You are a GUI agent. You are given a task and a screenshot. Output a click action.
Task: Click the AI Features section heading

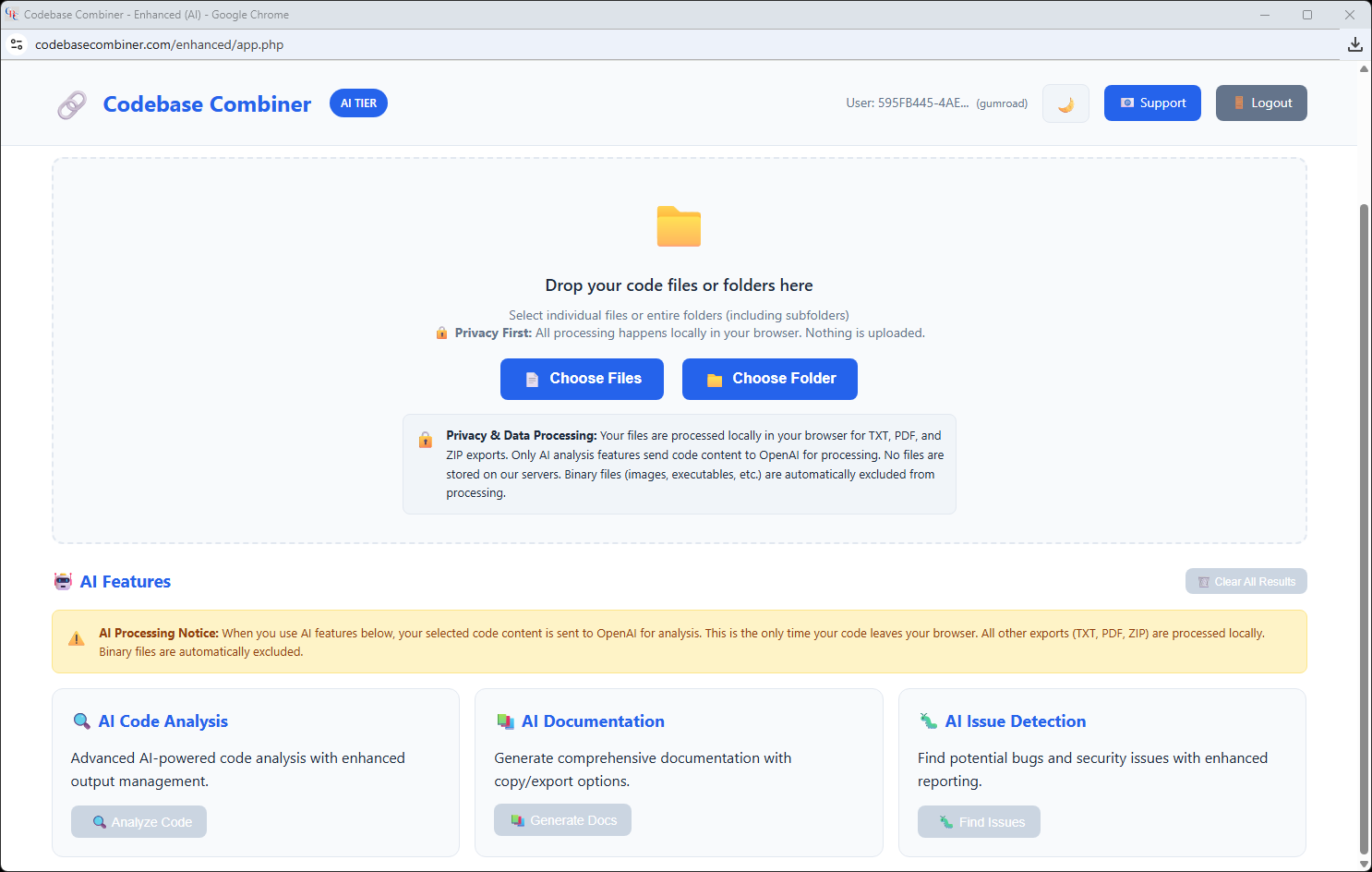coord(126,582)
